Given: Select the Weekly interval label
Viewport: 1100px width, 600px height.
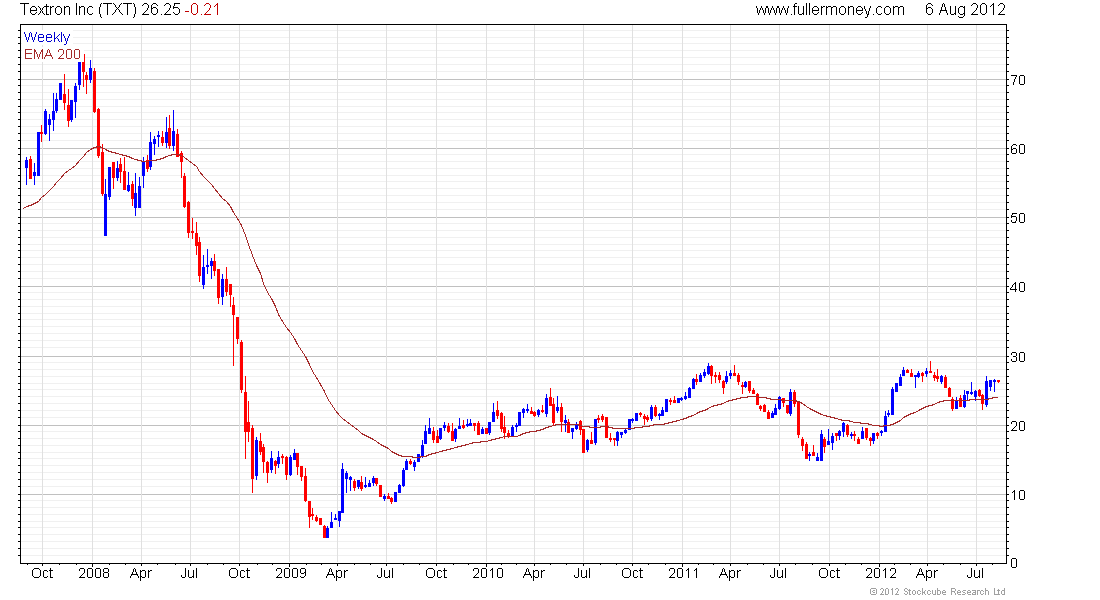Looking at the screenshot, I should tap(47, 37).
